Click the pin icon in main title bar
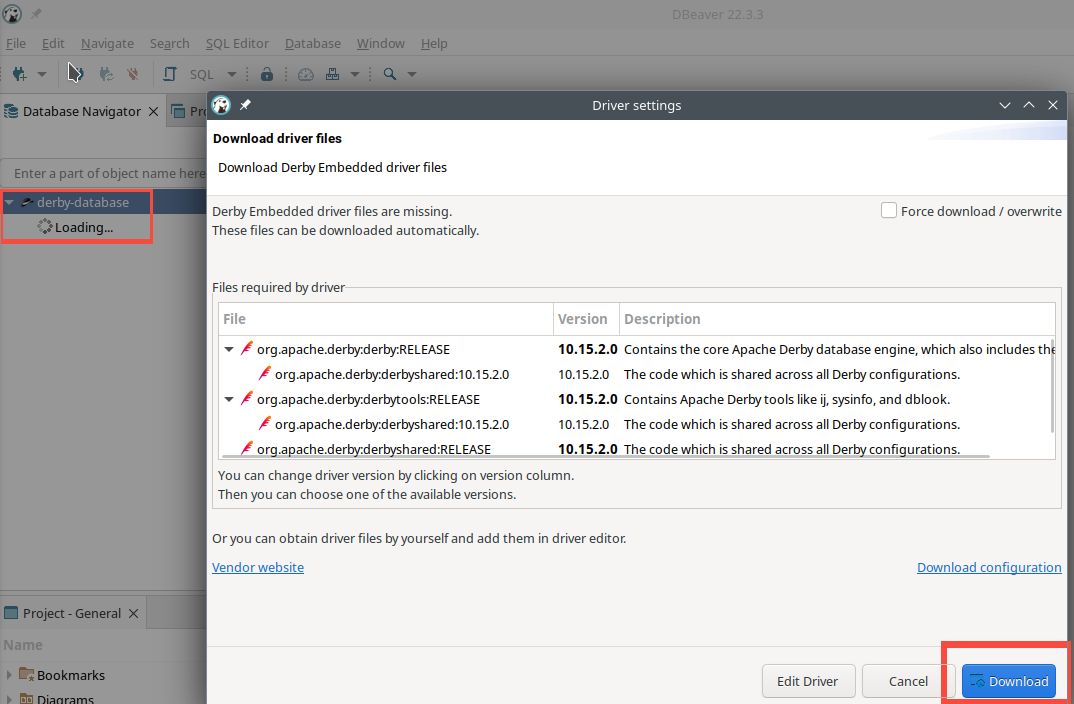This screenshot has width=1074, height=704. click(x=36, y=14)
